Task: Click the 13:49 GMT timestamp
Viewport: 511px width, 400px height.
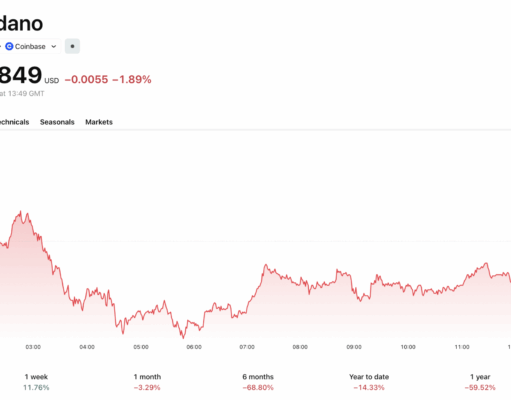Action: click(26, 94)
